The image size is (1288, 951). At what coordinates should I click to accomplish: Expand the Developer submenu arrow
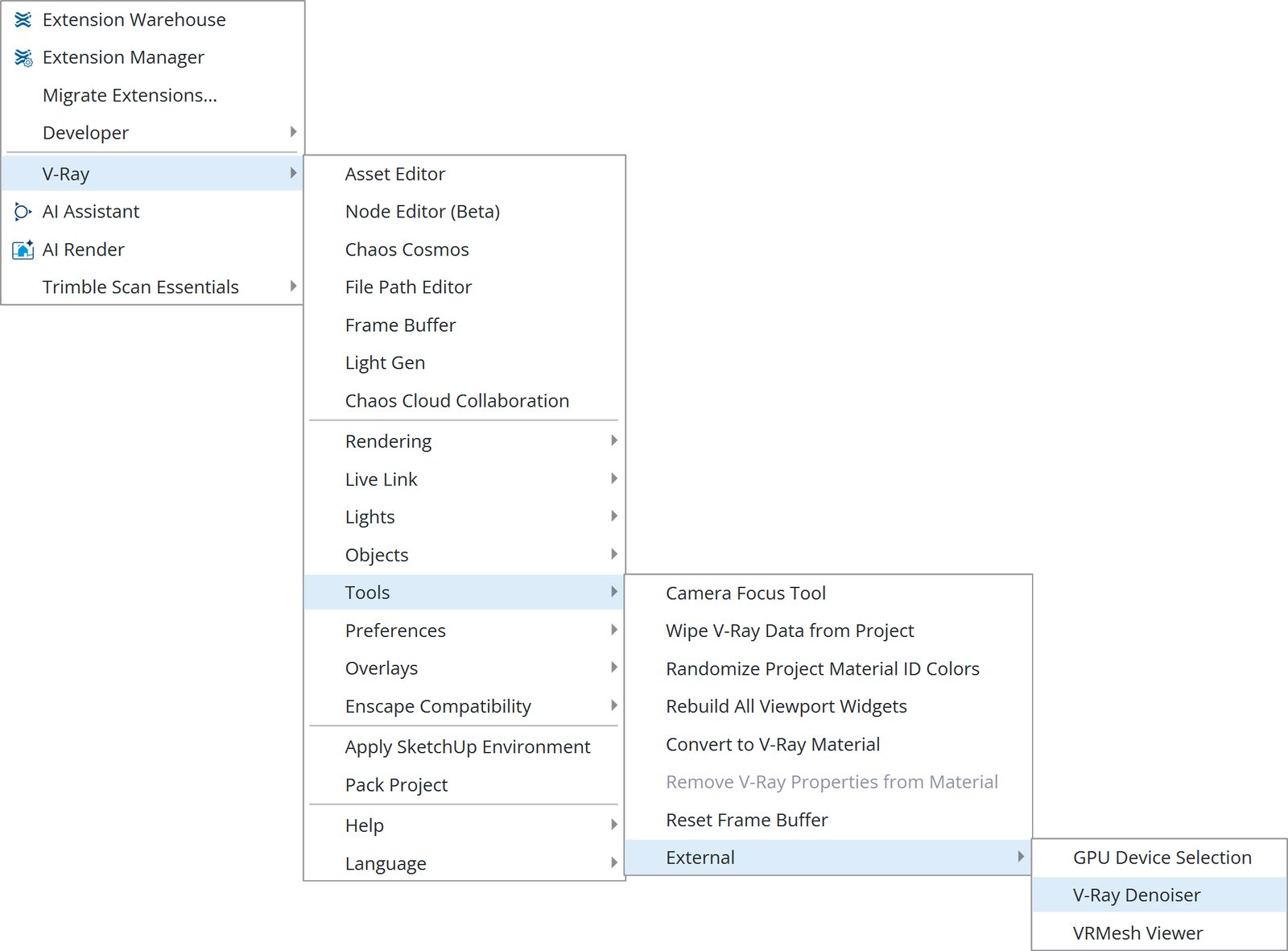tap(293, 132)
